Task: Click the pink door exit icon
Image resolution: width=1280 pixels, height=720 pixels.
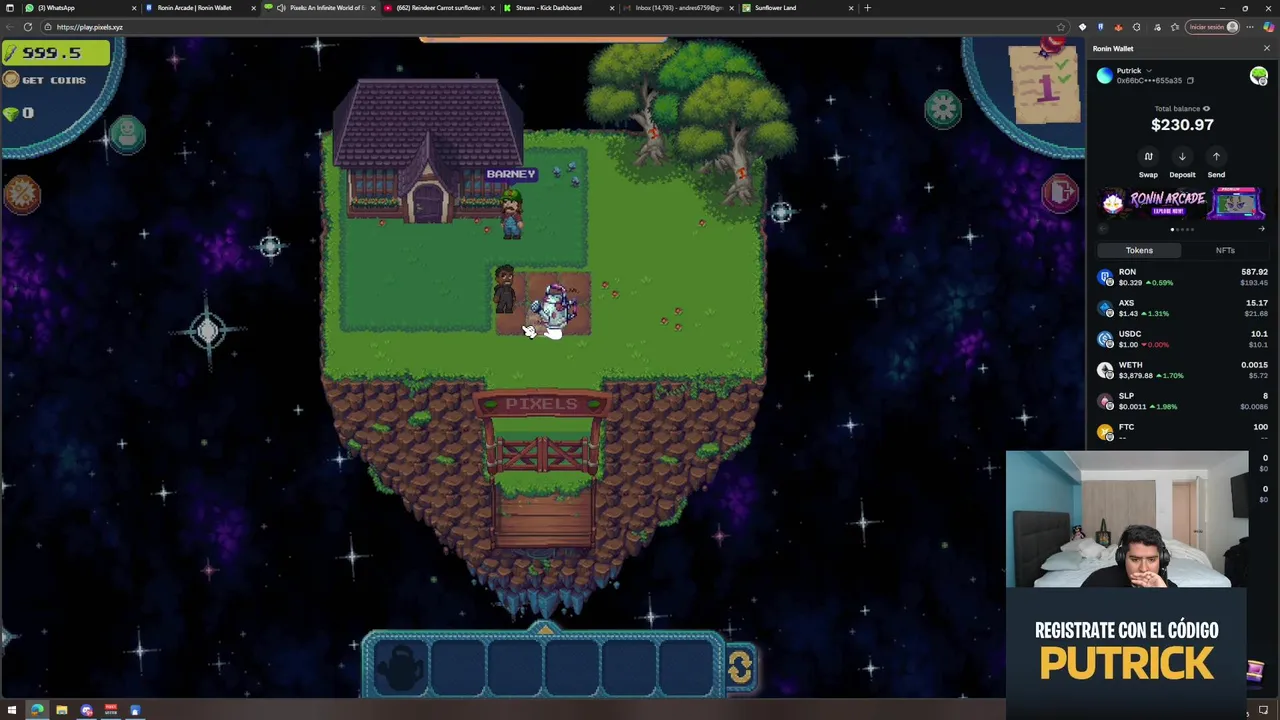Action: [1060, 191]
